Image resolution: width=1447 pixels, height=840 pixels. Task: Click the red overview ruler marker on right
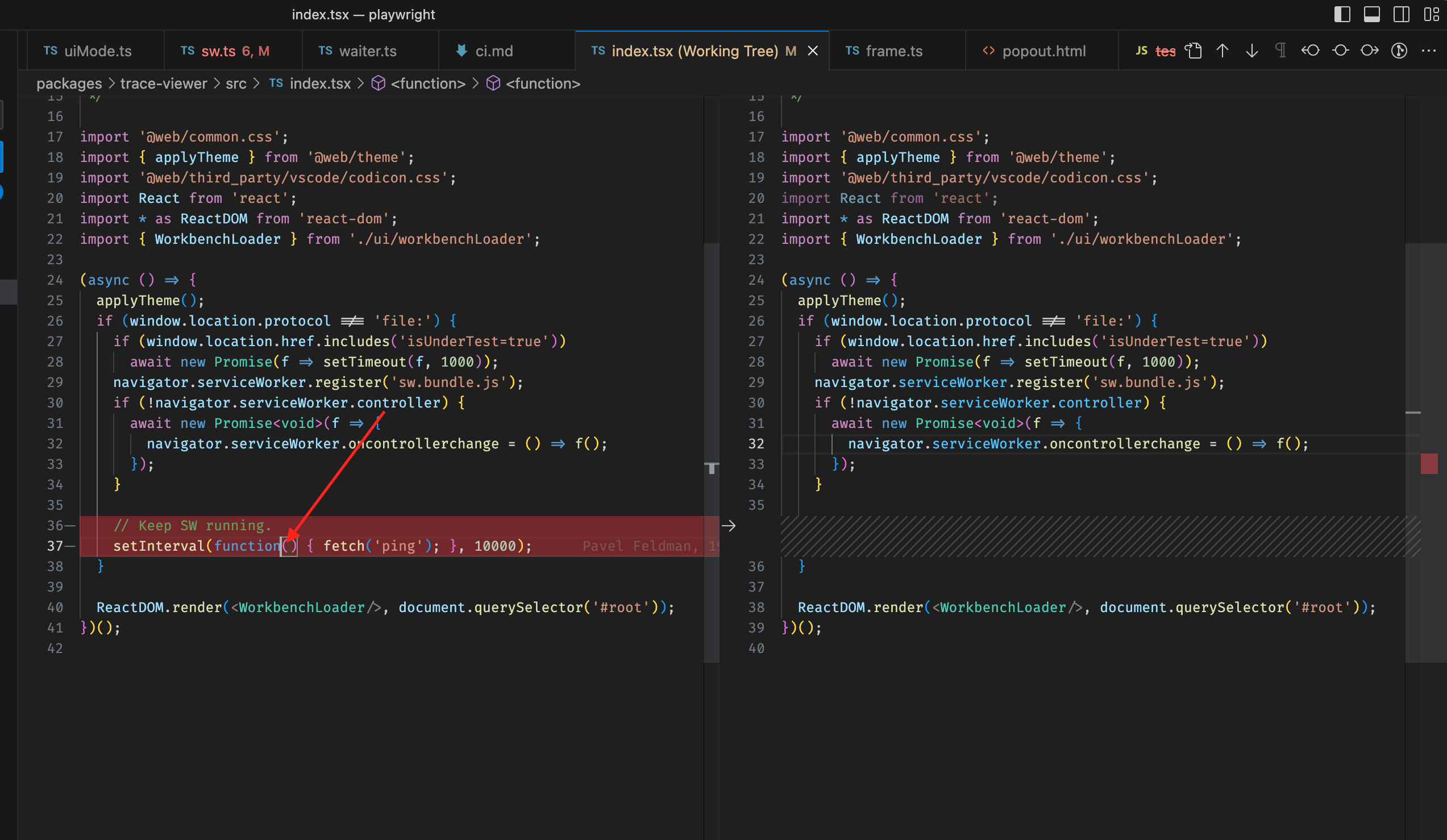[1429, 464]
